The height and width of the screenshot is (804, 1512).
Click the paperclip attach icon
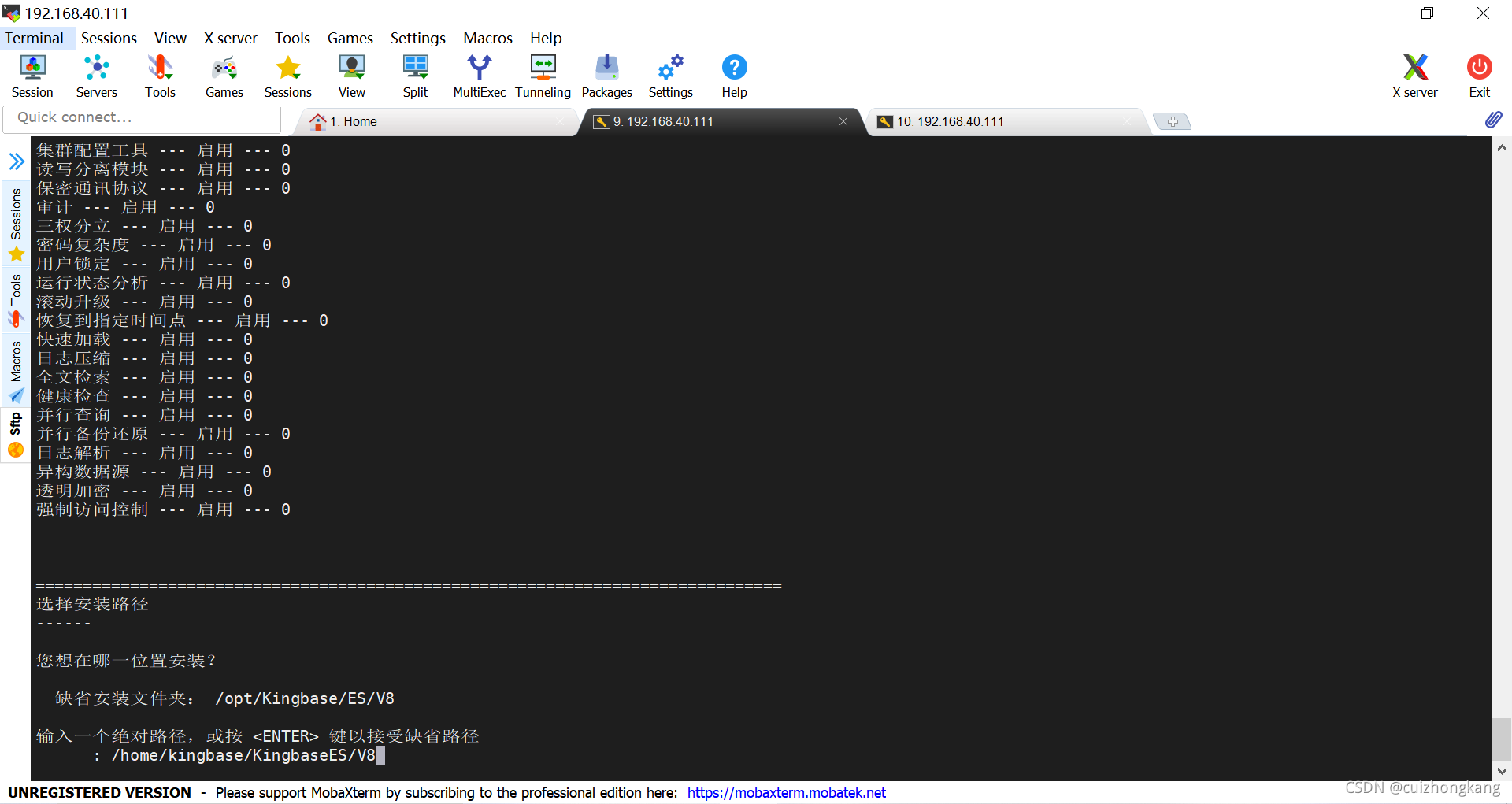click(1493, 120)
